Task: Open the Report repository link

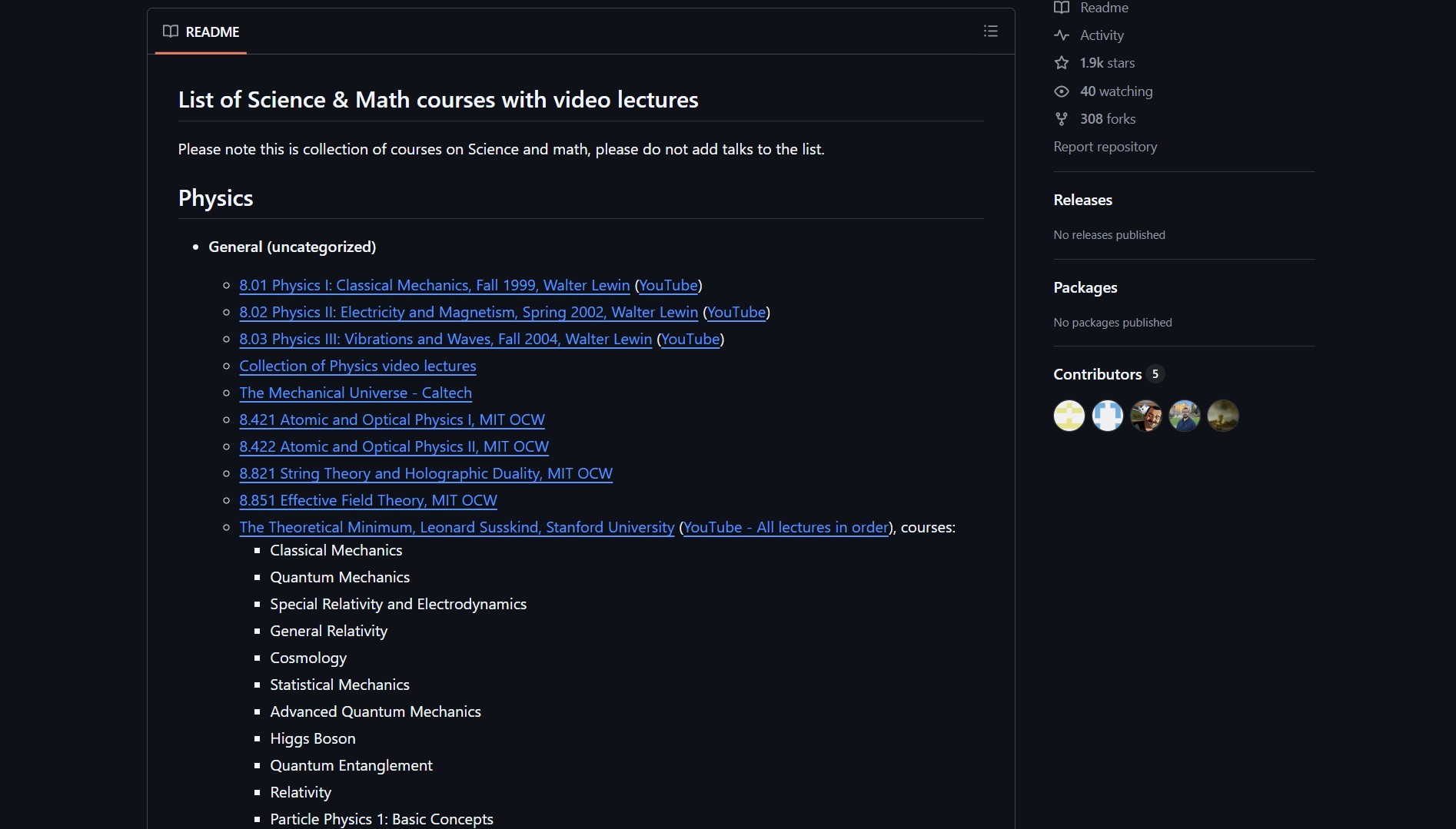Action: (x=1105, y=147)
